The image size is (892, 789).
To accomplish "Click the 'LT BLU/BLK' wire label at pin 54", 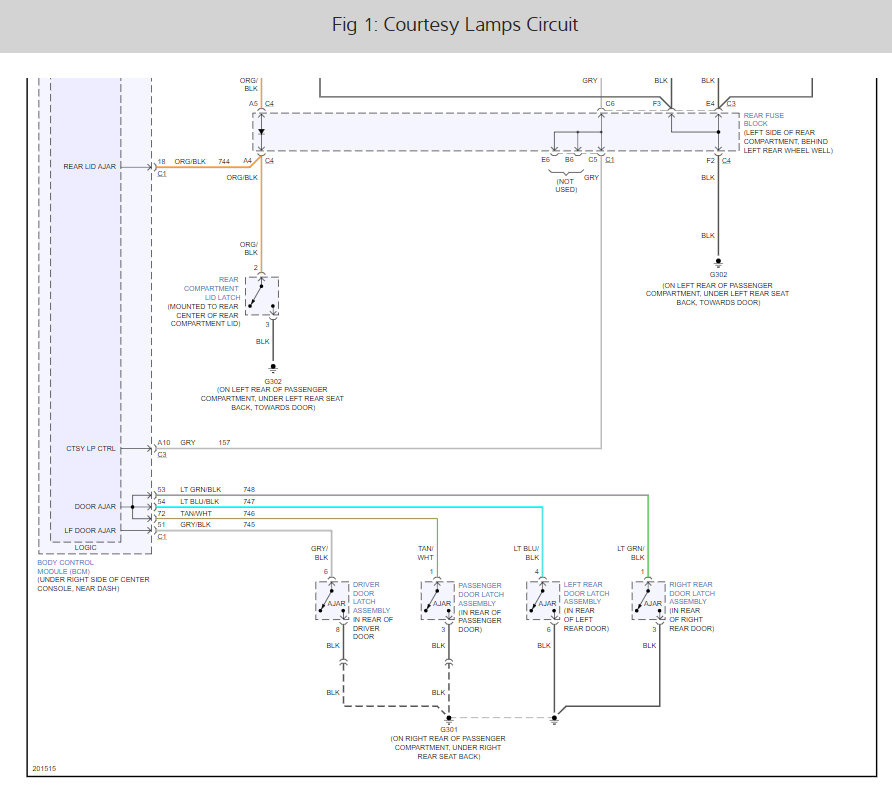I will (x=200, y=502).
